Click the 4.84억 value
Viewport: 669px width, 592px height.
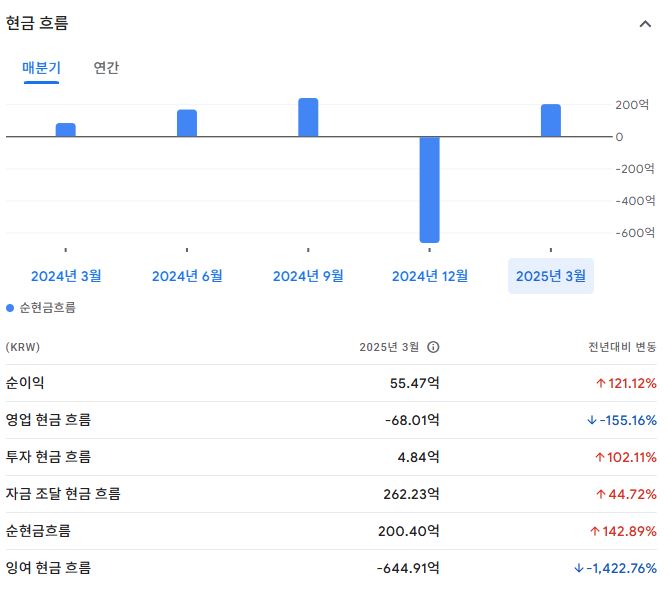pos(418,457)
